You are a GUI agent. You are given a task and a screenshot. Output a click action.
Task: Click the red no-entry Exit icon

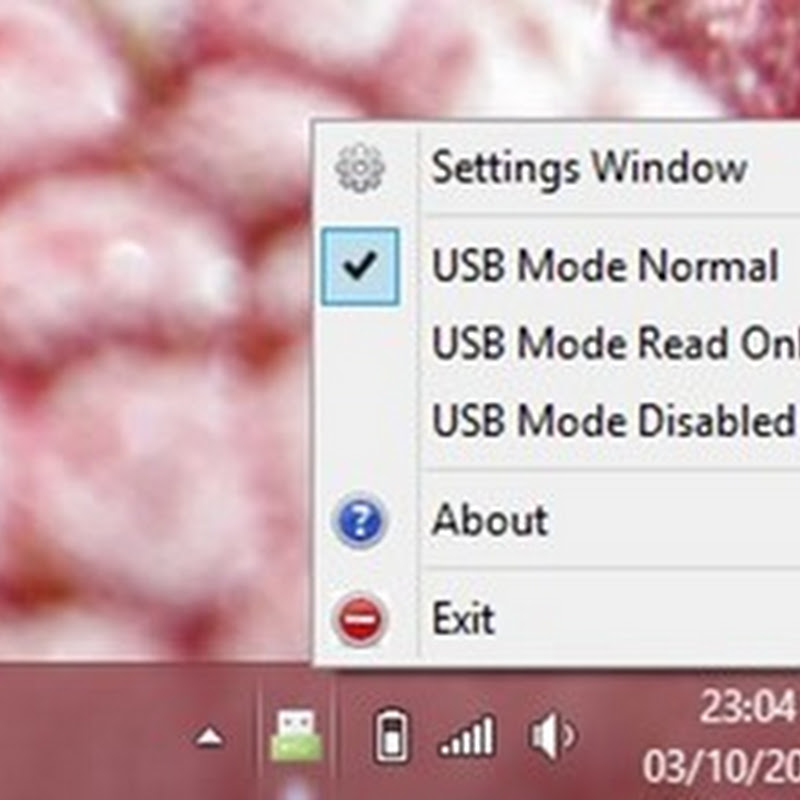click(x=359, y=619)
